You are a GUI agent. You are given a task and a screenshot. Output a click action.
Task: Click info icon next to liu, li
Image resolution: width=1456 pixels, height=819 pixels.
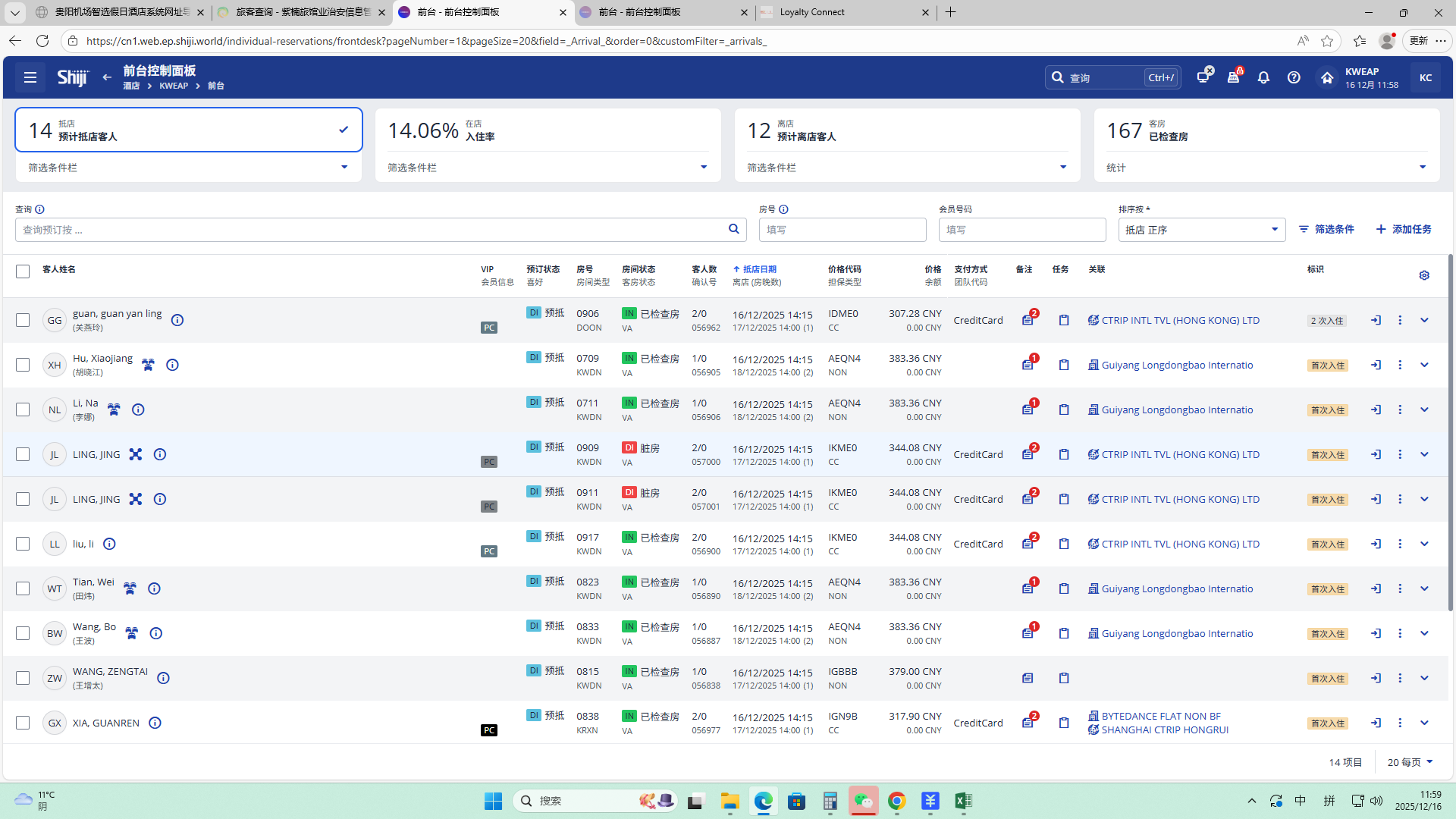click(x=109, y=544)
